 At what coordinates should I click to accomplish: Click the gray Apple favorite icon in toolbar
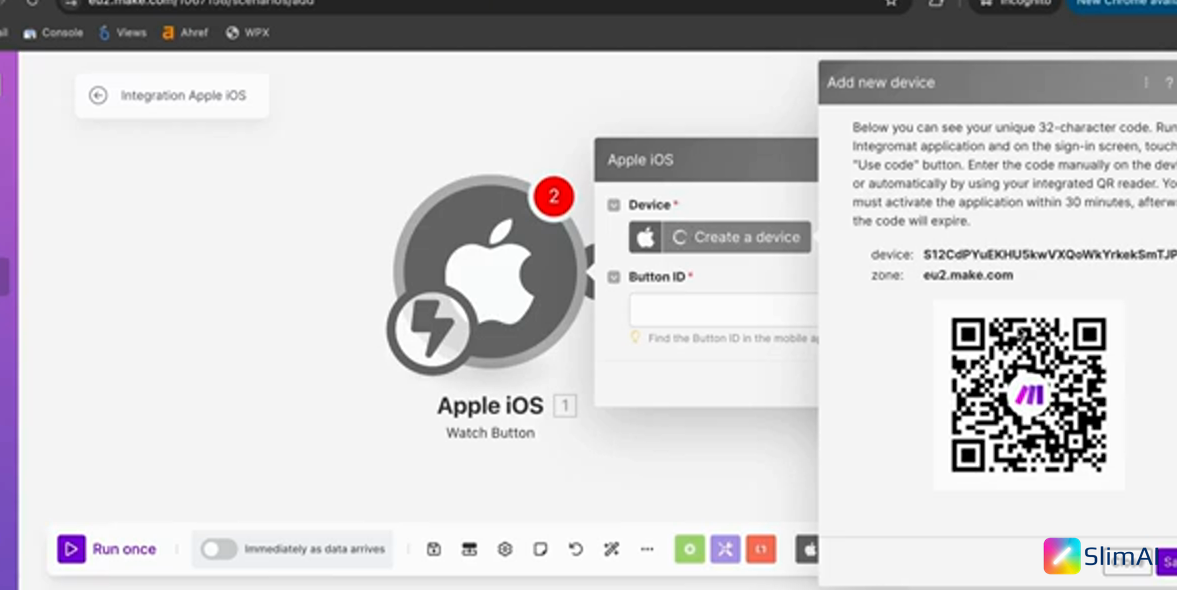click(x=808, y=549)
